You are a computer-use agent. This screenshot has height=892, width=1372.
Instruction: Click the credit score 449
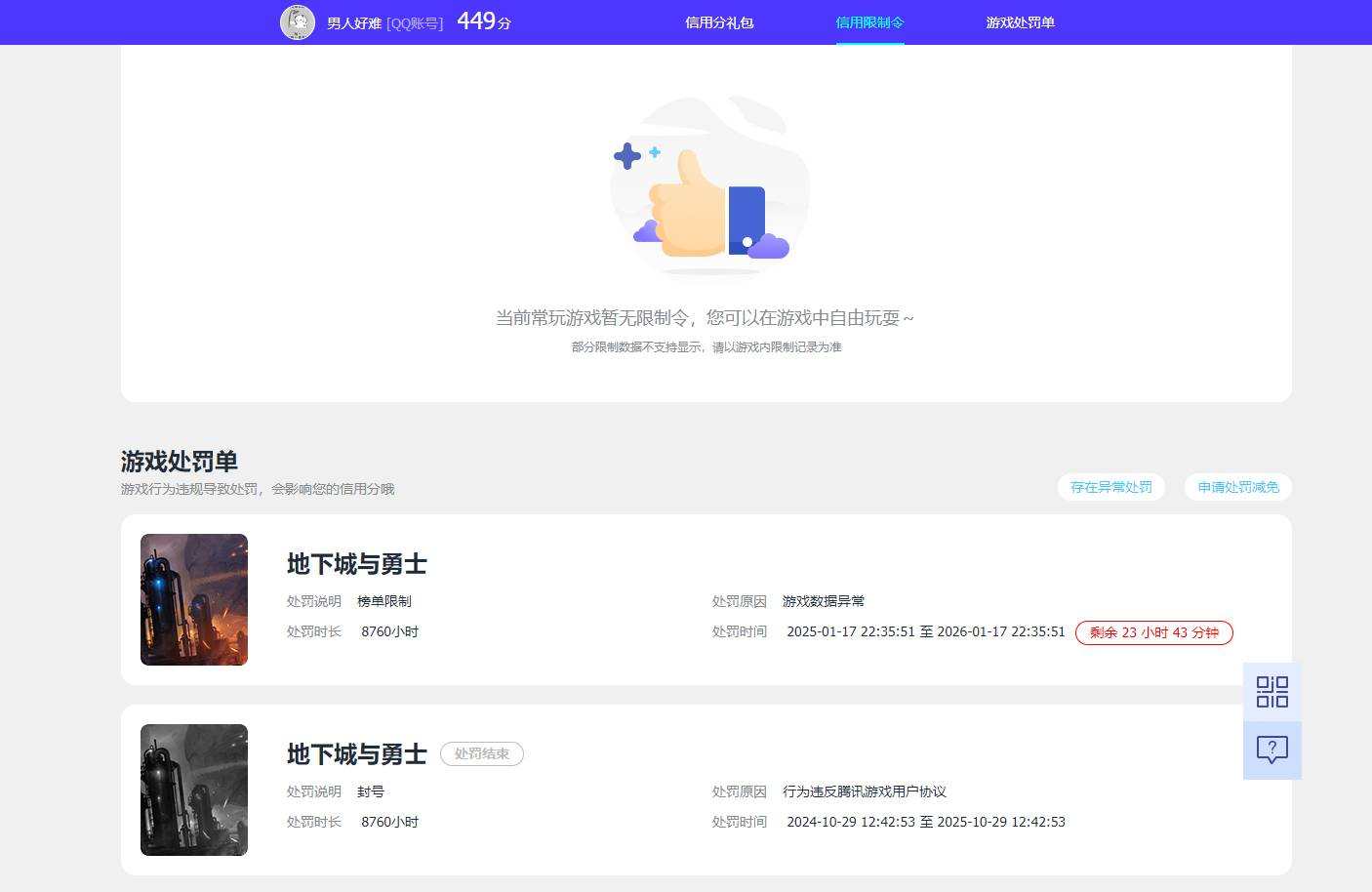click(476, 20)
